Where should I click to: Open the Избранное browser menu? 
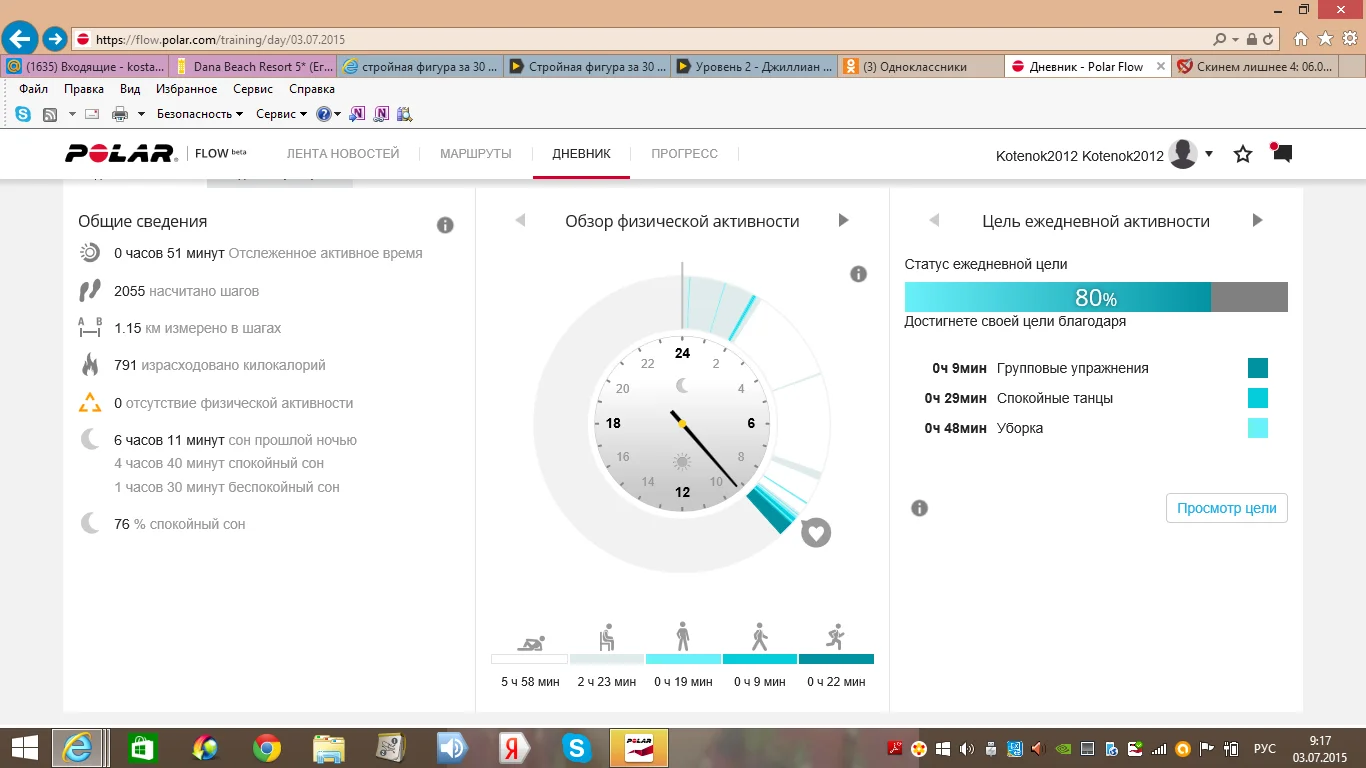(x=186, y=89)
